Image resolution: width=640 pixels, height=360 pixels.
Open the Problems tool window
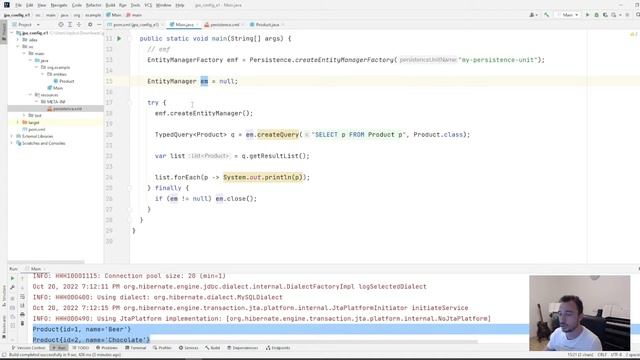(x=107, y=348)
